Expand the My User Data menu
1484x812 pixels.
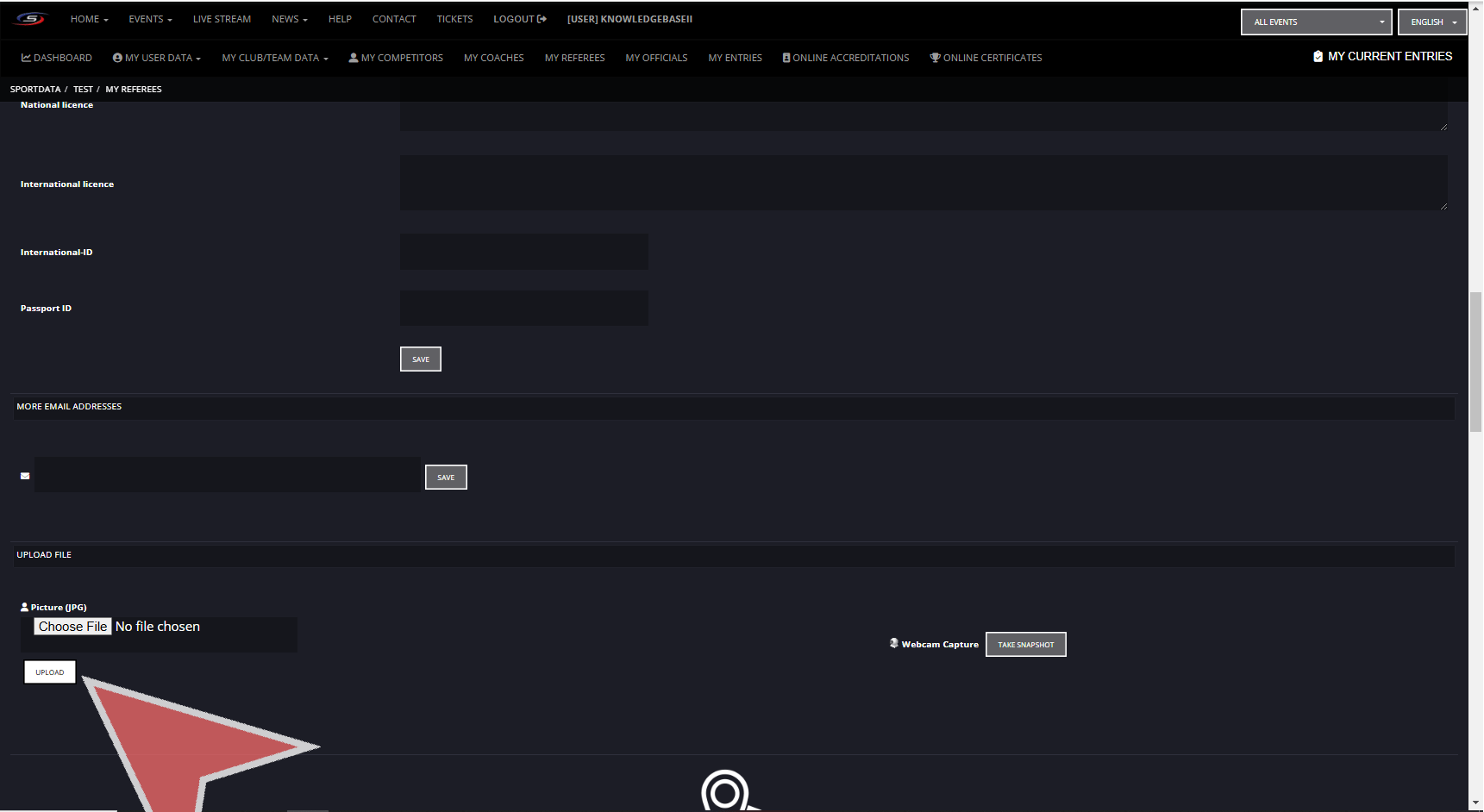[x=156, y=58]
